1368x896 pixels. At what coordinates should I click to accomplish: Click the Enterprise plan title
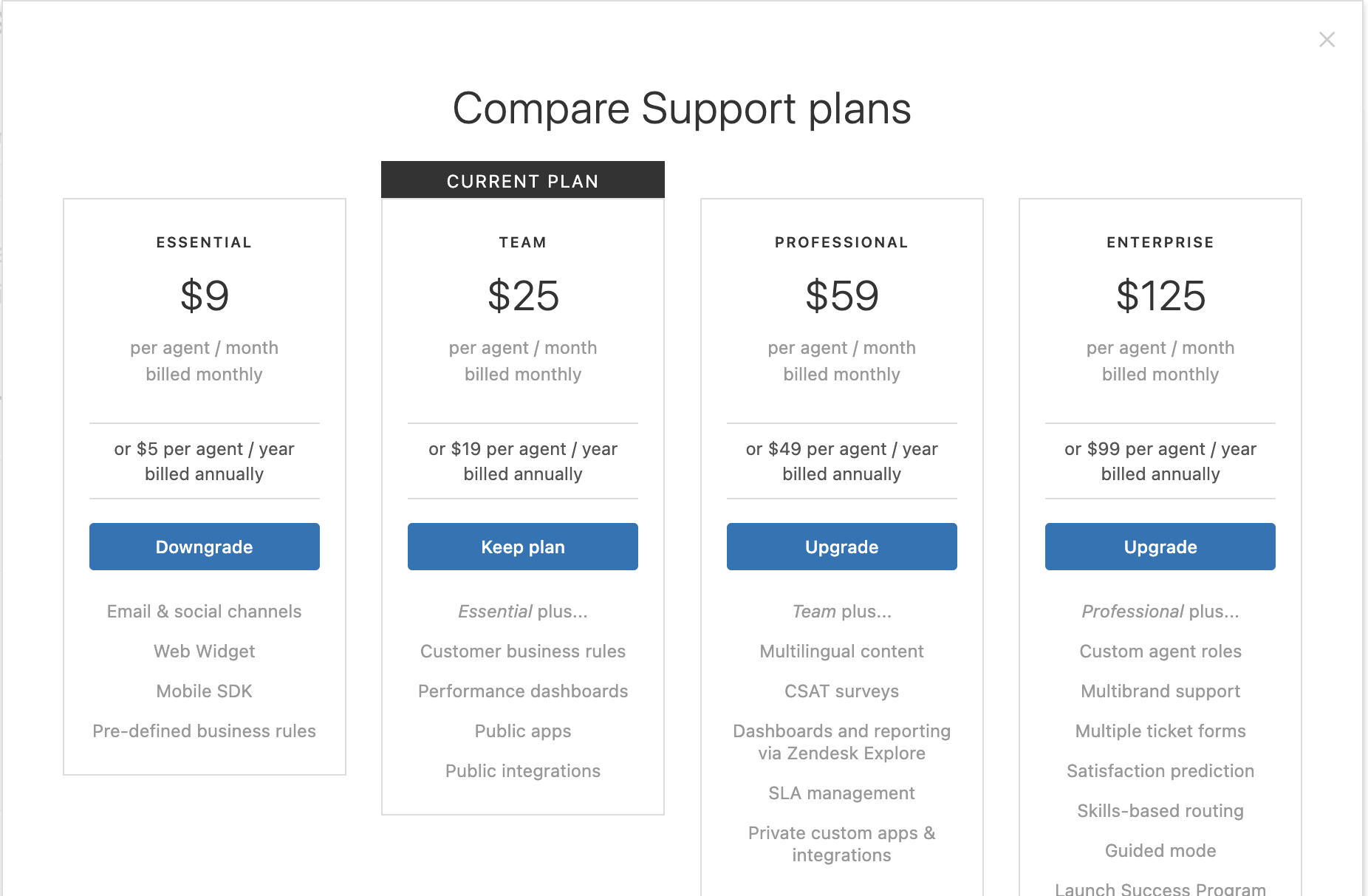[x=1160, y=242]
